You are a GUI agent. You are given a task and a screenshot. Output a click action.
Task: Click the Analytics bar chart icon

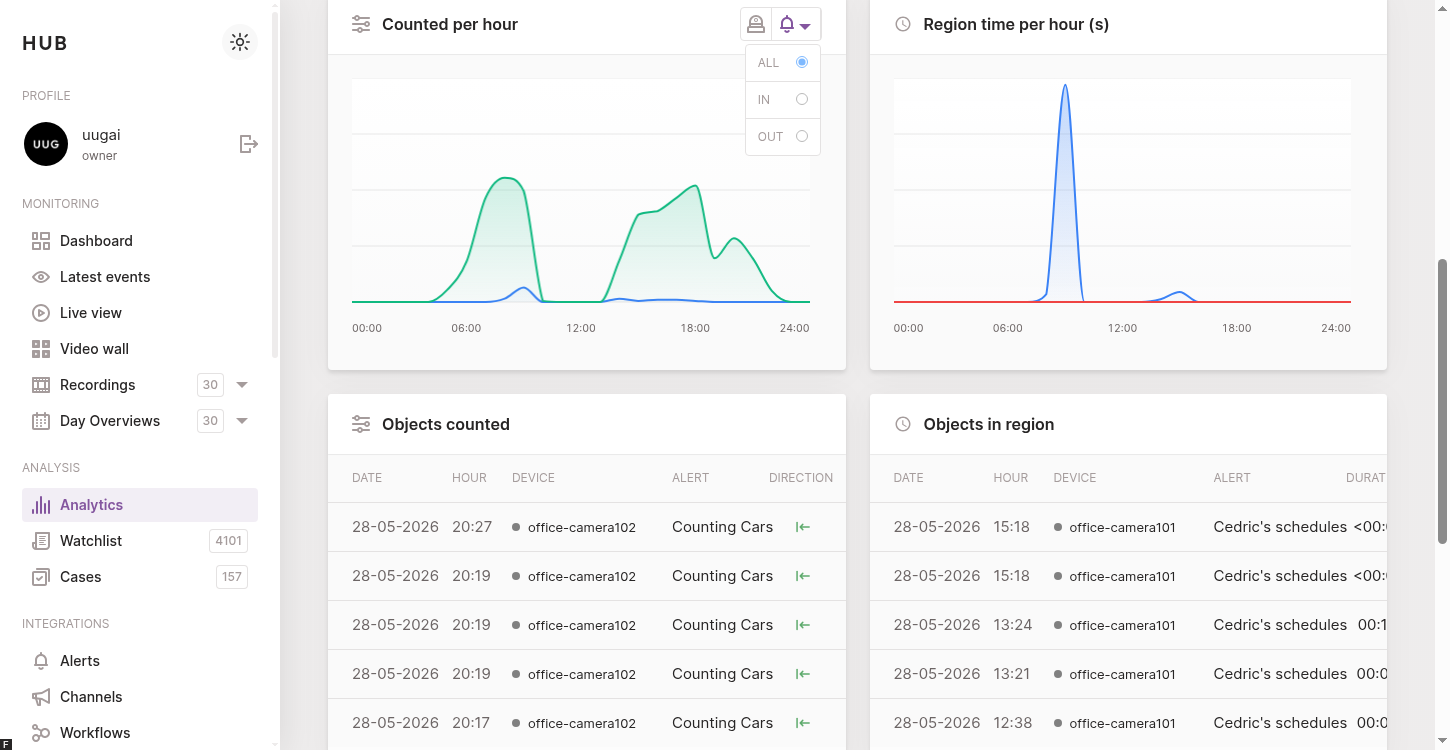point(41,505)
